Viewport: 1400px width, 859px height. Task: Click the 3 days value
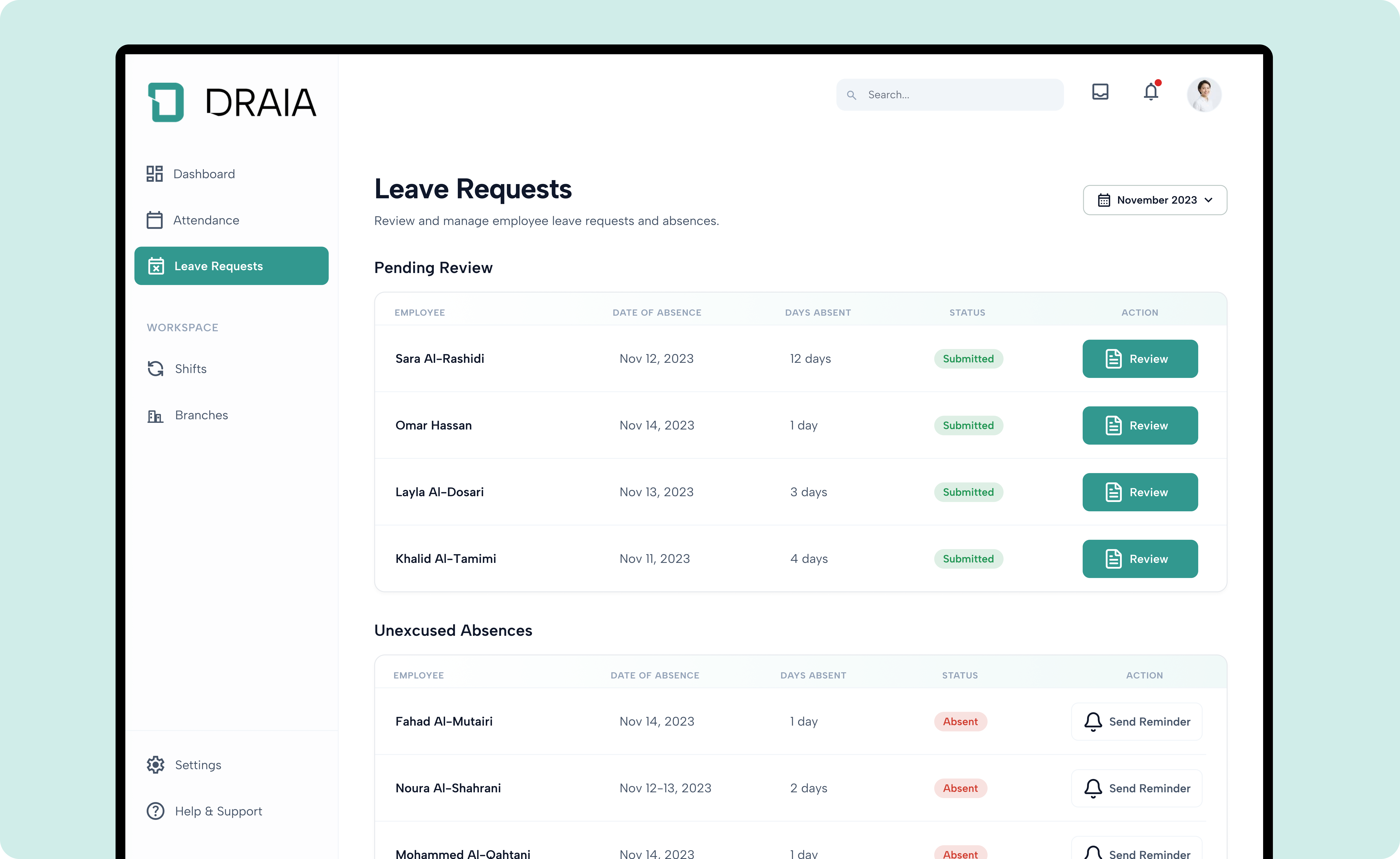point(808,492)
